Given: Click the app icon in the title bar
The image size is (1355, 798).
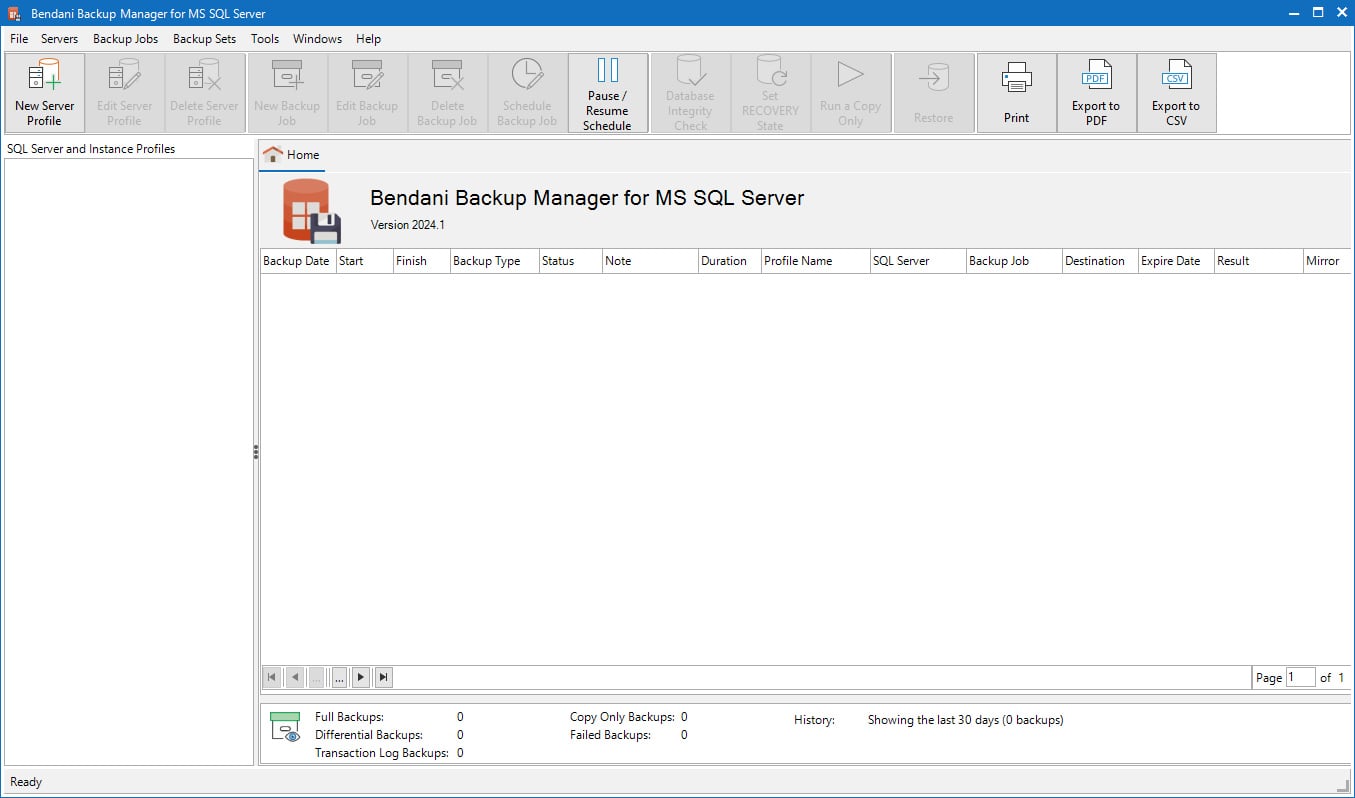Looking at the screenshot, I should pos(14,14).
